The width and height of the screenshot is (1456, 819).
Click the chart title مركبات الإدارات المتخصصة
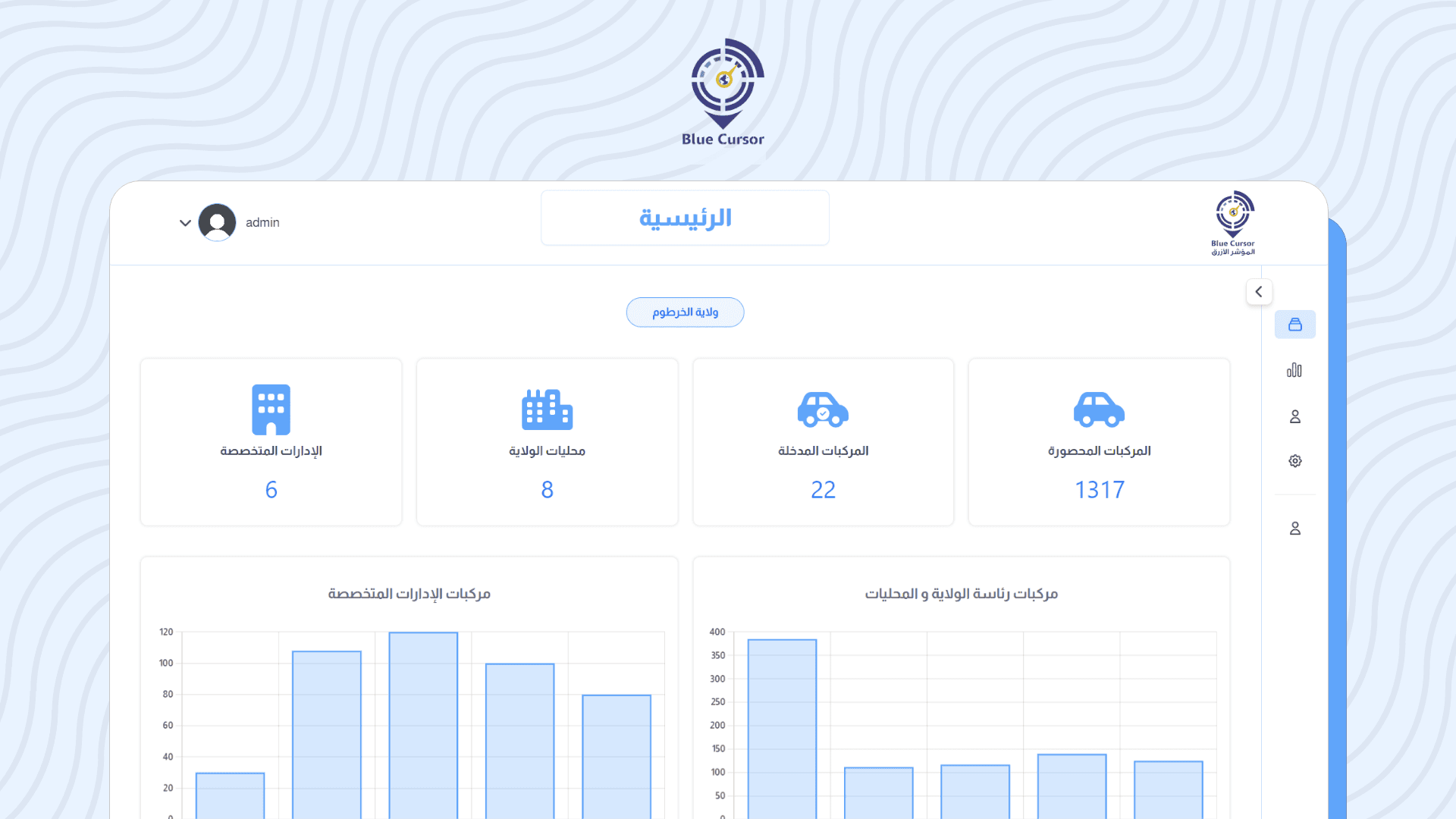pos(409,594)
